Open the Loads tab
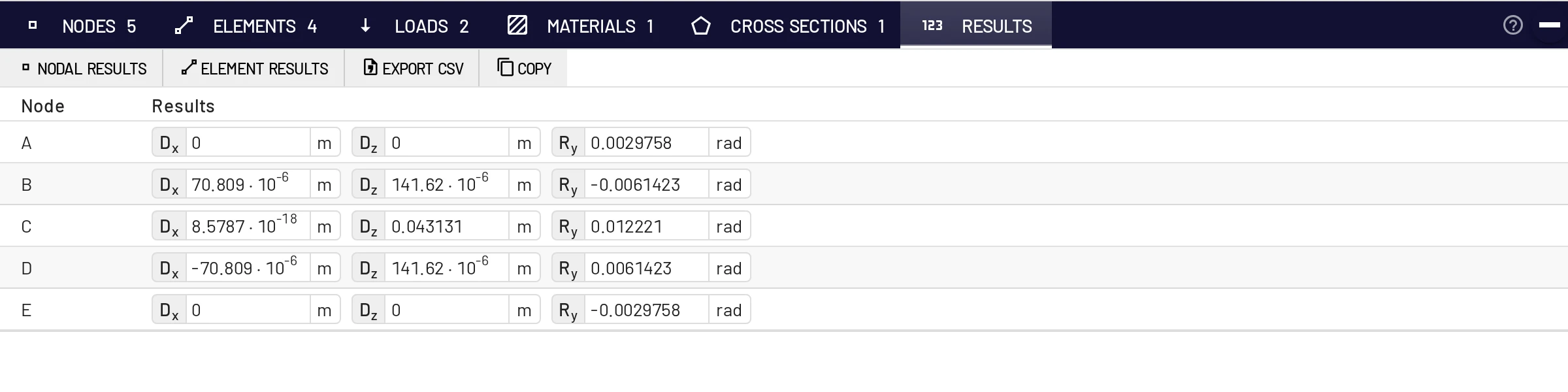This screenshot has width=1568, height=392. coord(414,26)
